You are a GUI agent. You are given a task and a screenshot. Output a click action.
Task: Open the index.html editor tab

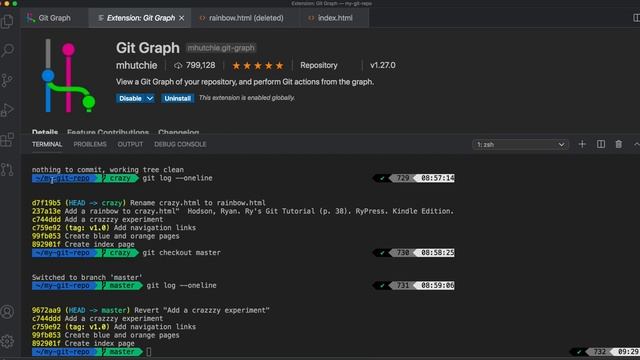point(335,18)
